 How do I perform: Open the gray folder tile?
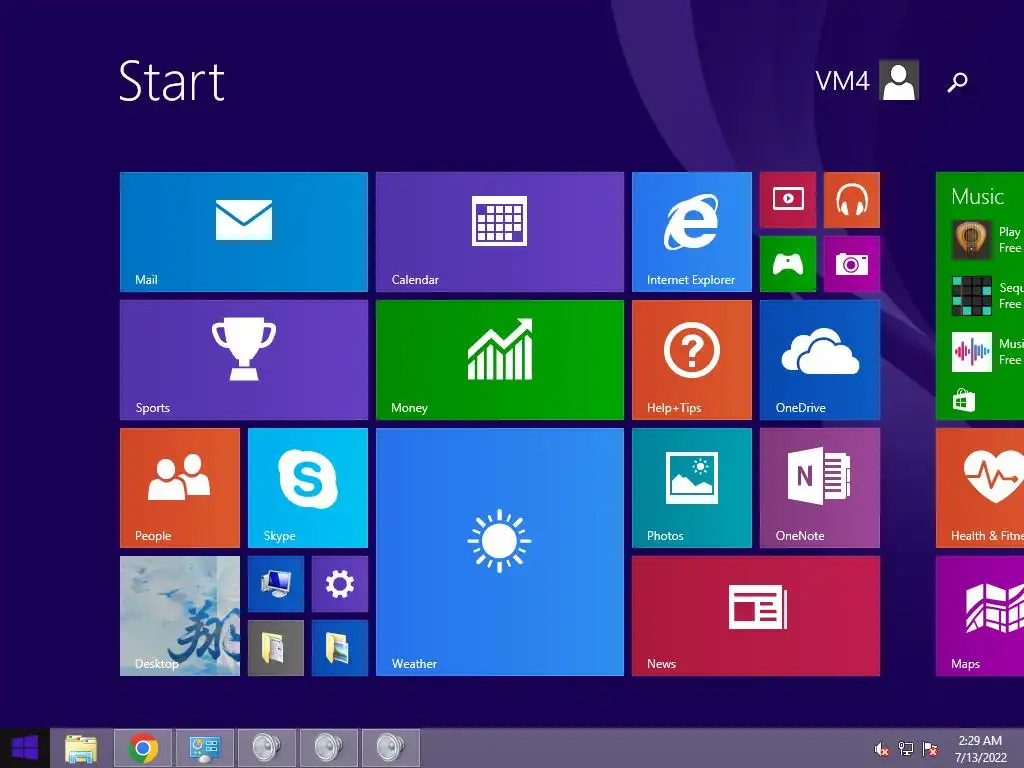click(276, 648)
